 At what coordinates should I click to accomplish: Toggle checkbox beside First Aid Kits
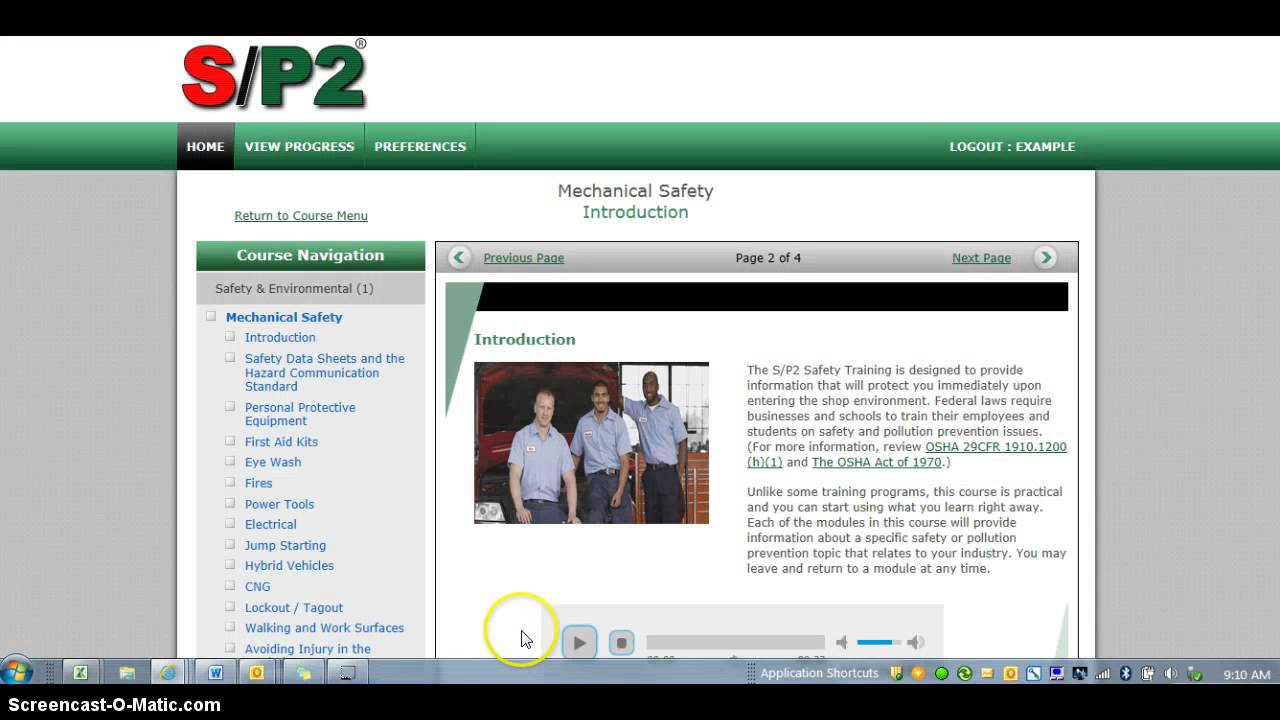coord(230,440)
